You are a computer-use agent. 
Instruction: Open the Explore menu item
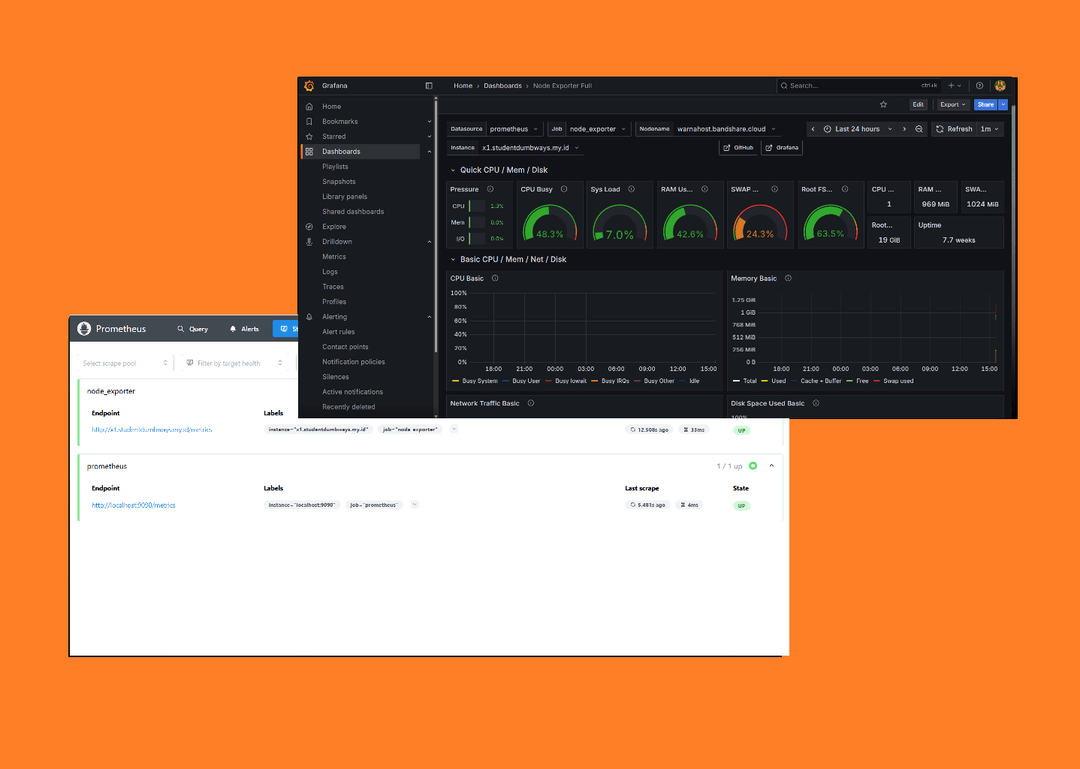[334, 227]
